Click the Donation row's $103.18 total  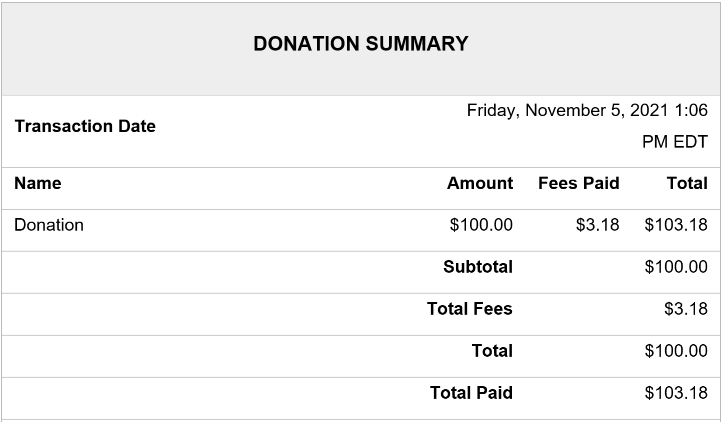[x=676, y=225]
